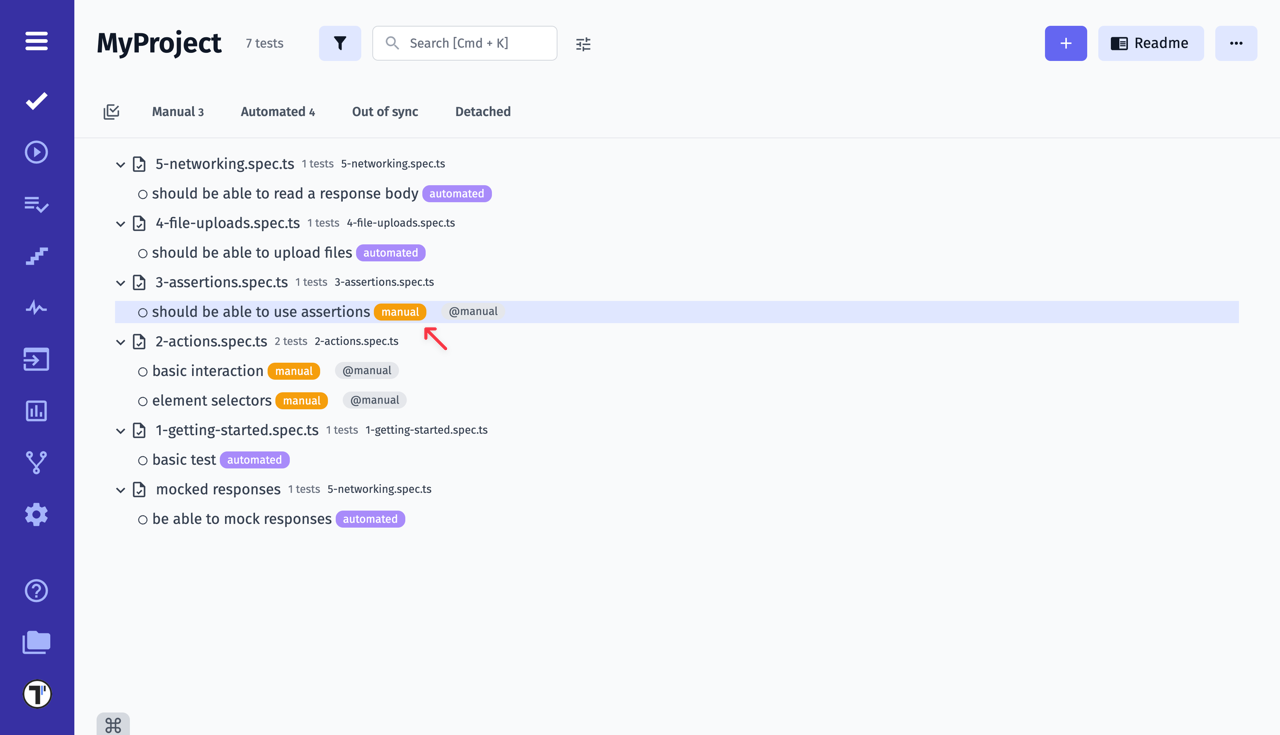
Task: Open the Runs play-circle icon
Action: point(36,151)
